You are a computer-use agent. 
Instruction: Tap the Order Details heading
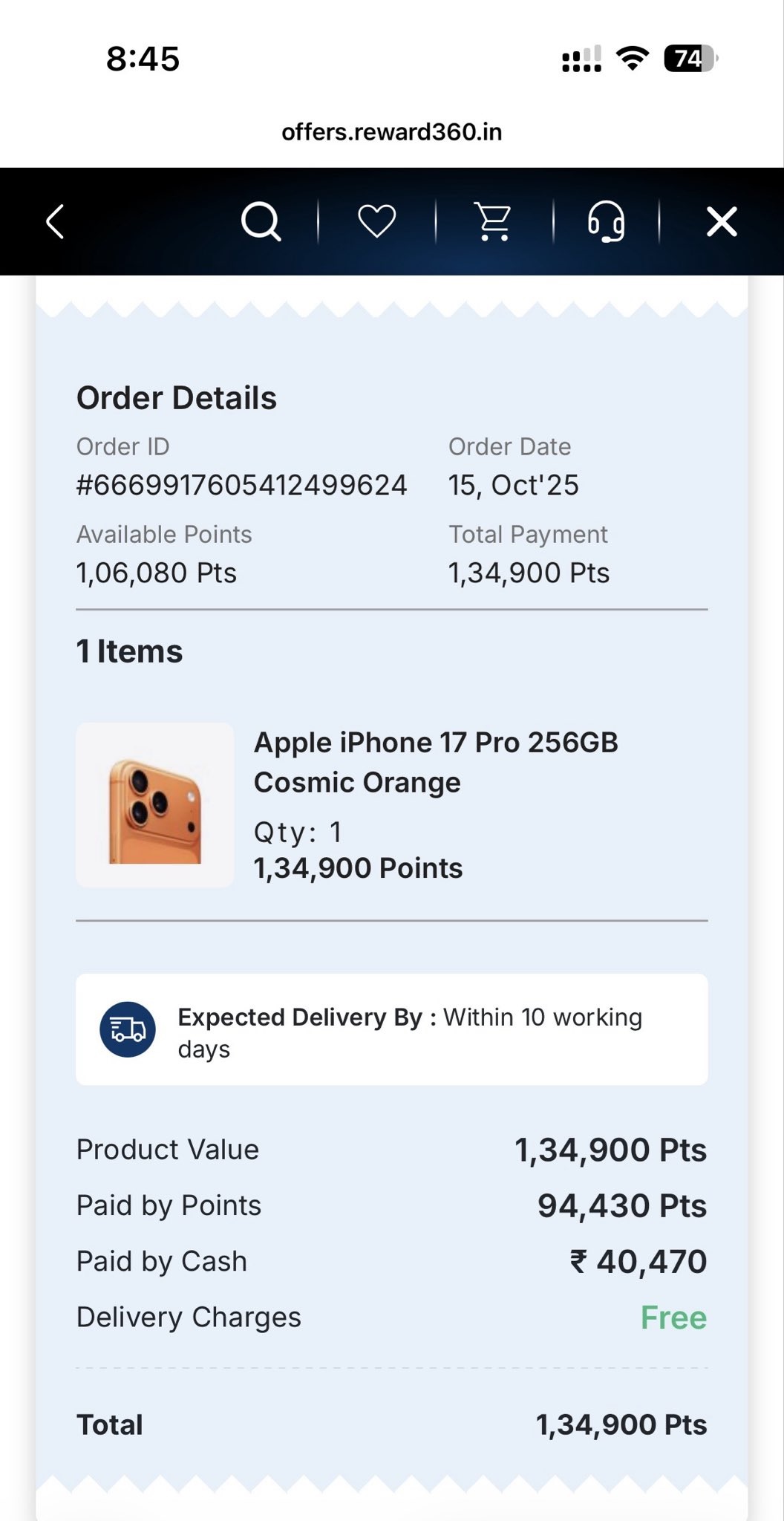pyautogui.click(x=177, y=398)
